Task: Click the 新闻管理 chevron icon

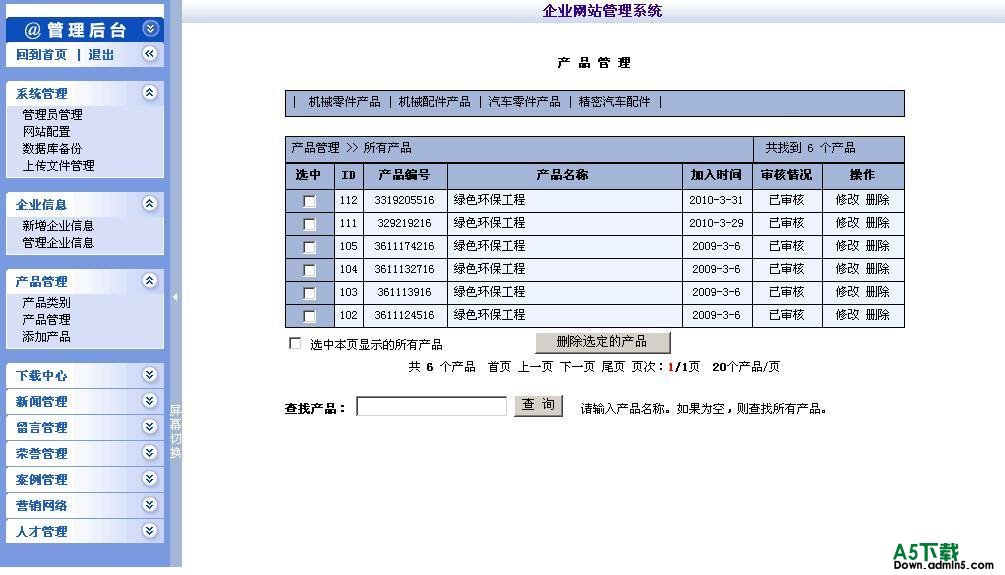Action: tap(150, 401)
